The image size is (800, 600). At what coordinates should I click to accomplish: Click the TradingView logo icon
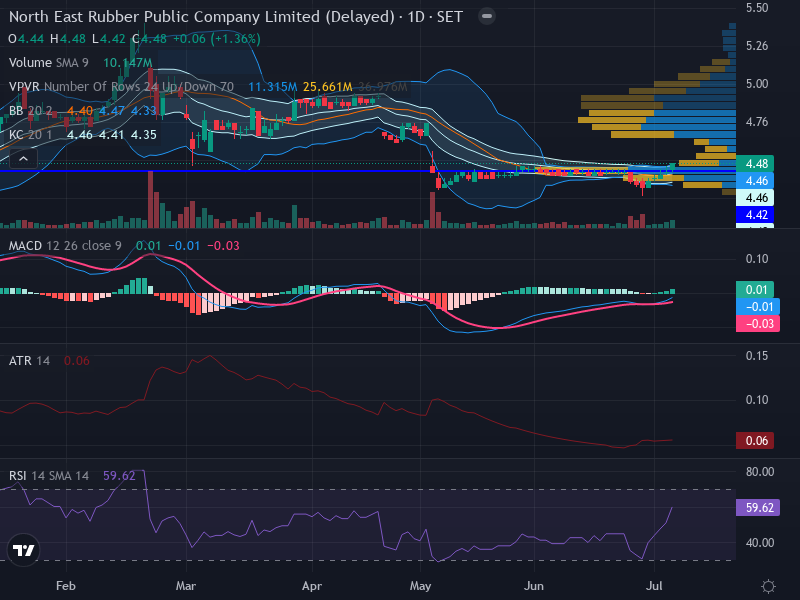point(23,550)
